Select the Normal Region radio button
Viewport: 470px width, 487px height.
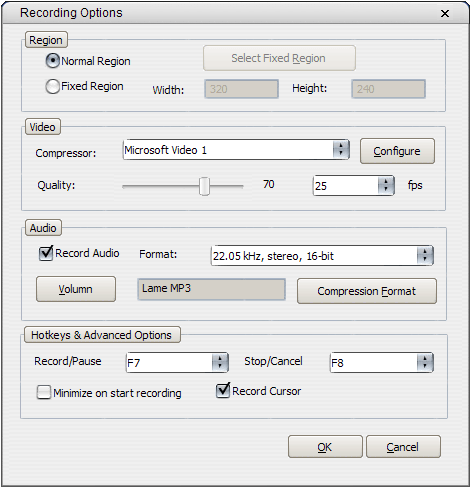[x=53, y=61]
